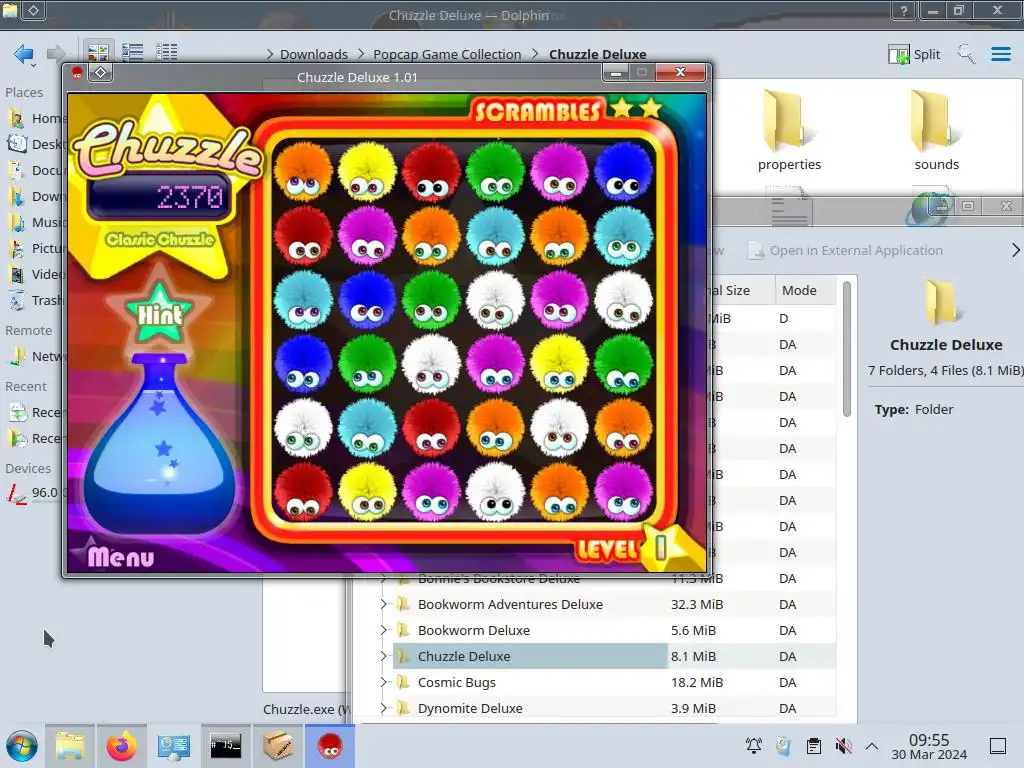Expand the toolbar overflow chevron arrow
The image size is (1024, 768).
point(1016,250)
